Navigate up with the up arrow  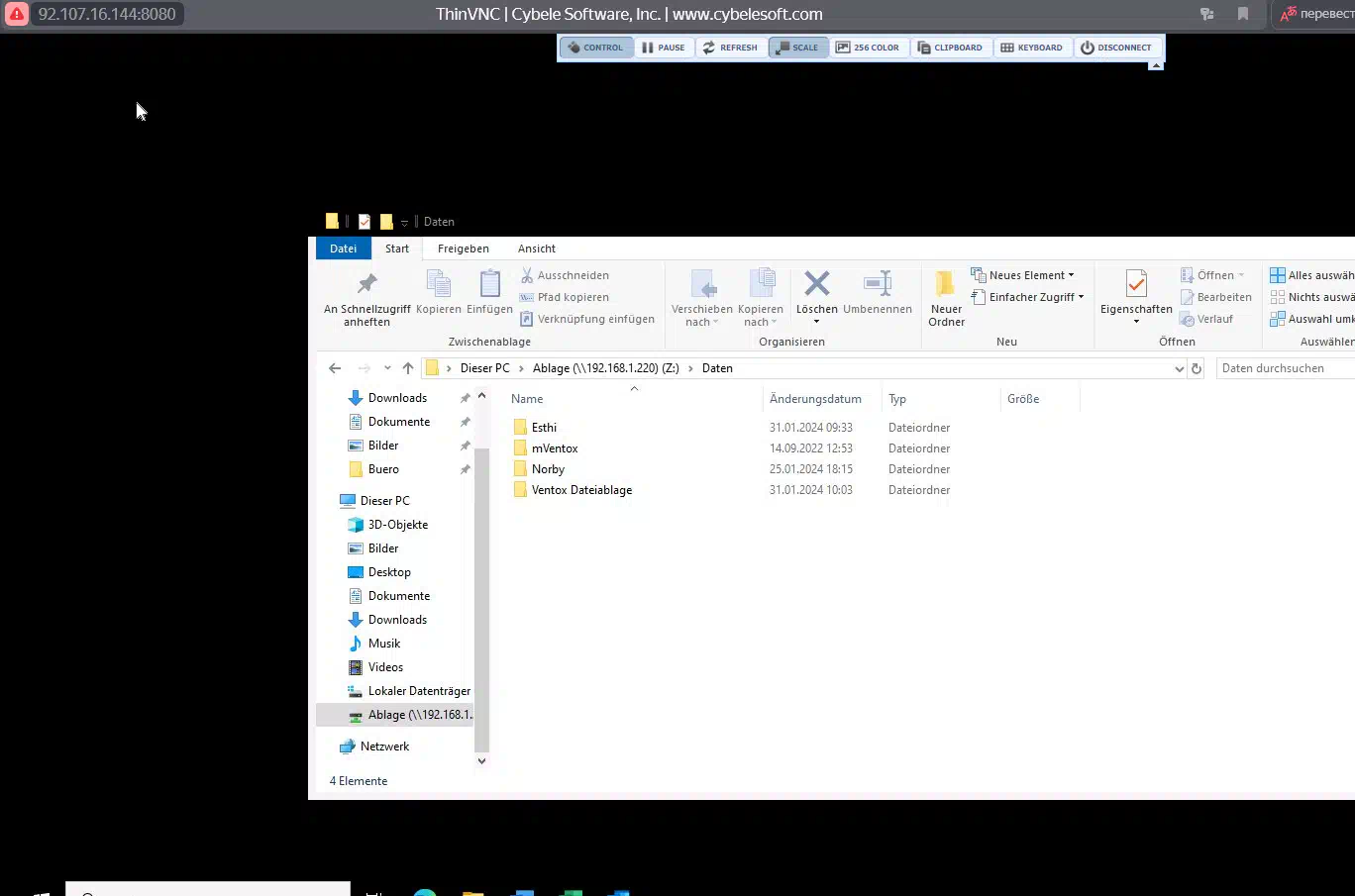click(x=408, y=368)
